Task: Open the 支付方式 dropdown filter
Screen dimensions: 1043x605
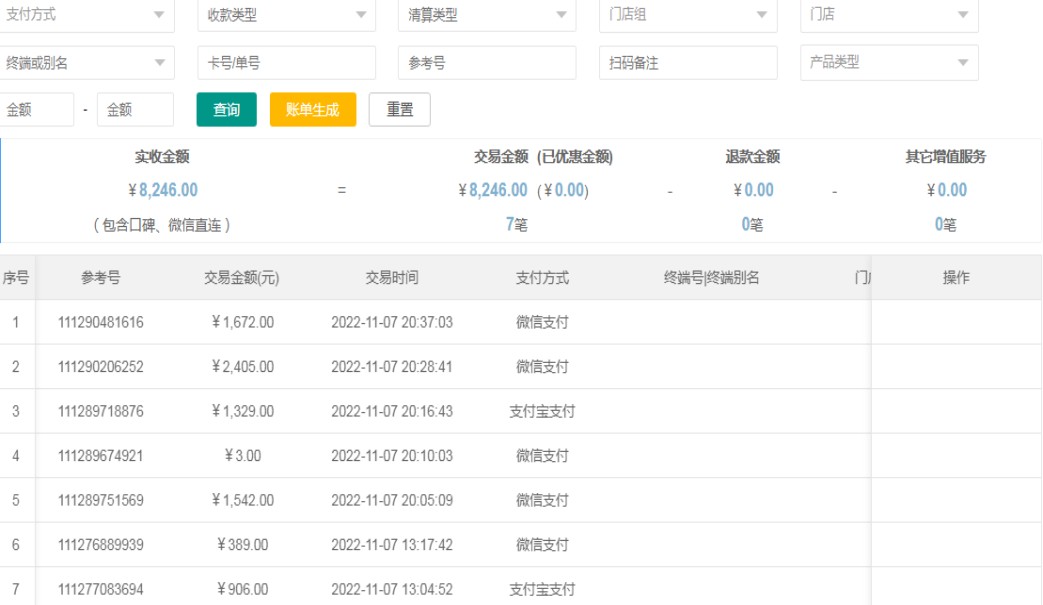Action: point(86,15)
